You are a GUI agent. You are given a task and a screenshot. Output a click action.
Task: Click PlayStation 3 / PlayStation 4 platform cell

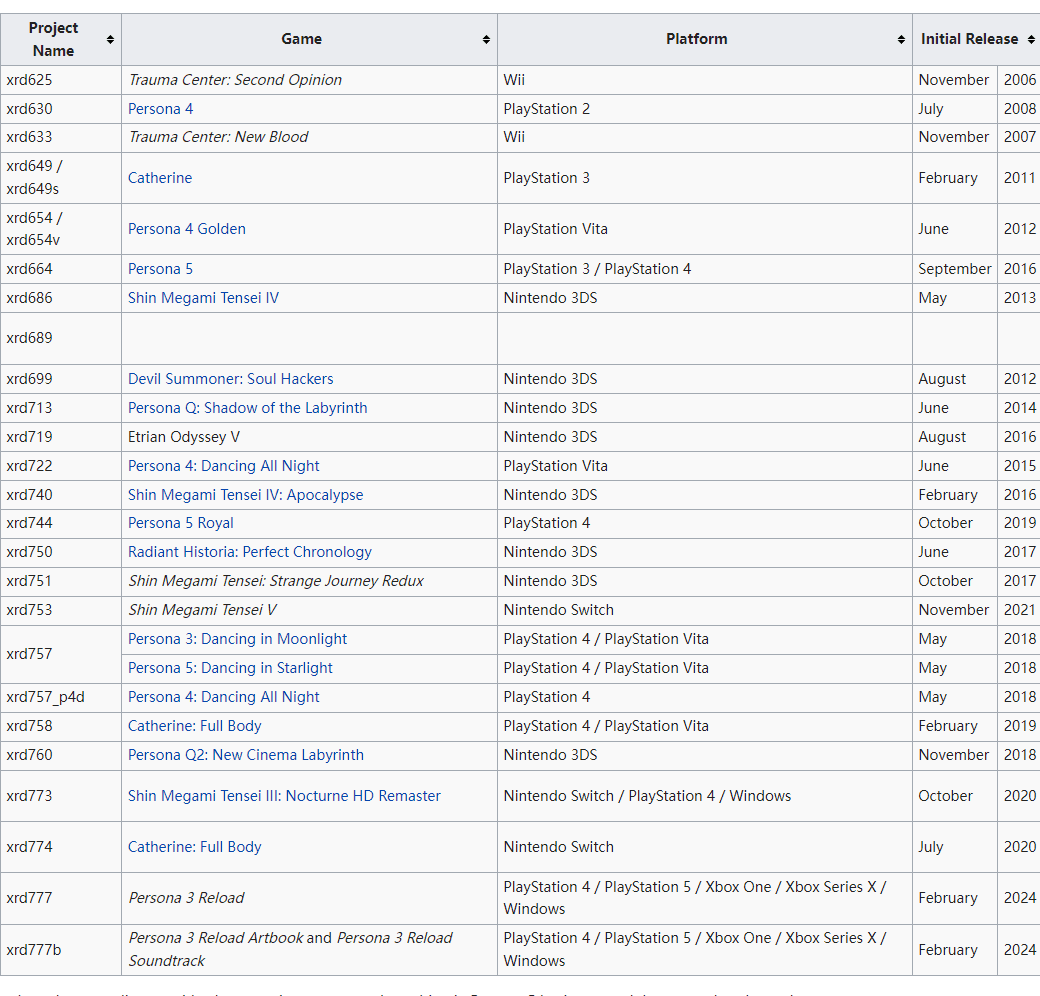pos(704,269)
